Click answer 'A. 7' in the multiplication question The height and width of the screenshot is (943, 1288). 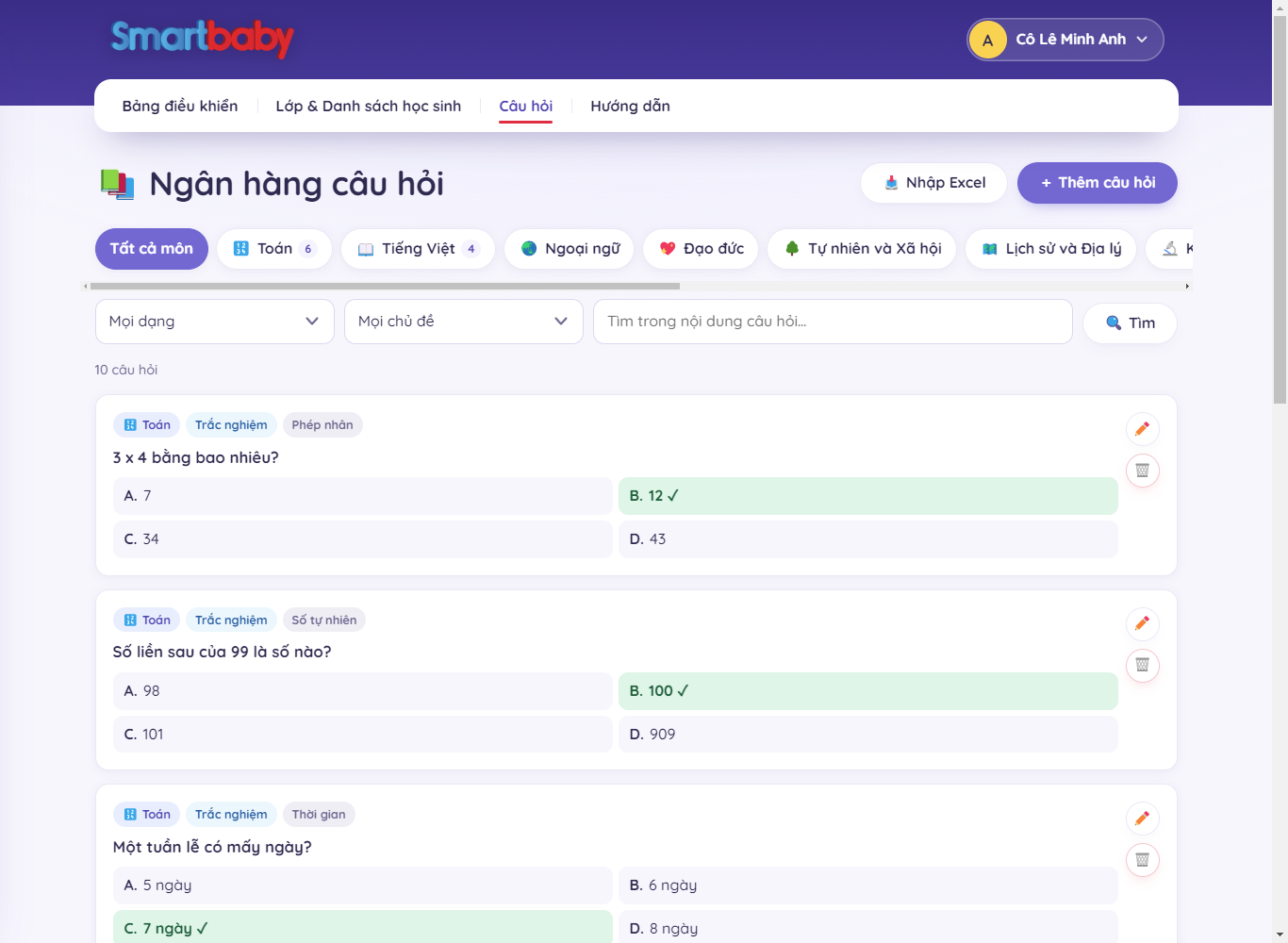(x=363, y=496)
